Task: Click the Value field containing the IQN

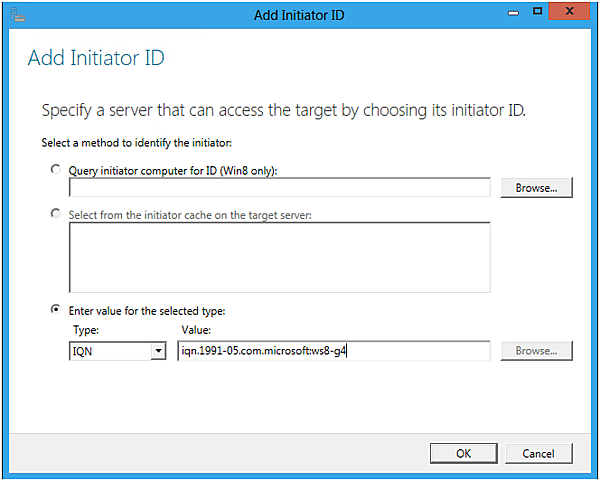Action: point(333,351)
